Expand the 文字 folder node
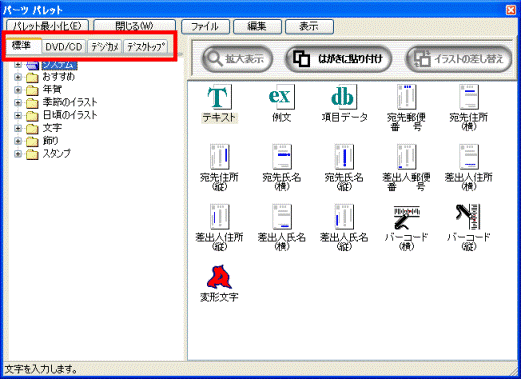The height and width of the screenshot is (379, 521). [x=18, y=128]
